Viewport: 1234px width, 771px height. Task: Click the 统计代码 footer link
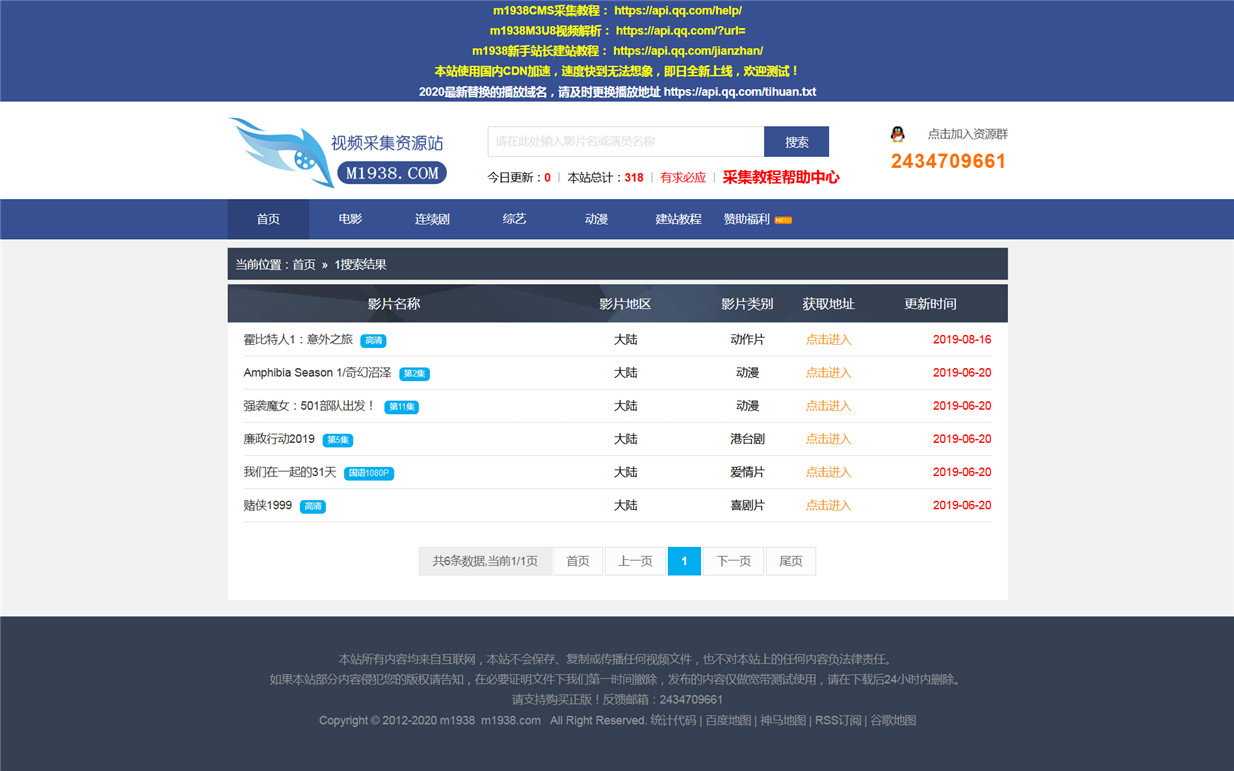point(673,720)
